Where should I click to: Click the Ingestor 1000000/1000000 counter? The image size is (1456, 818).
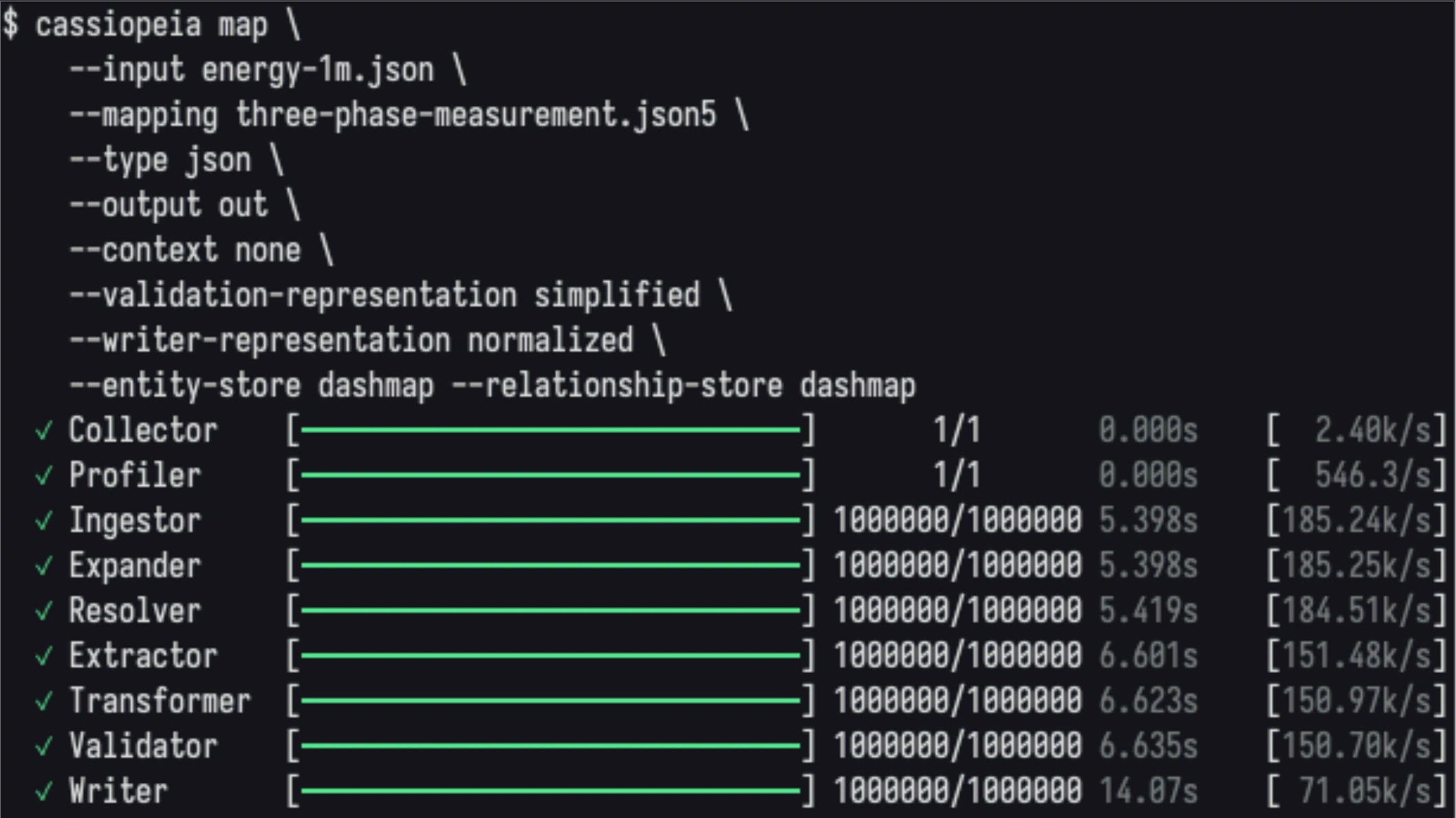(958, 520)
